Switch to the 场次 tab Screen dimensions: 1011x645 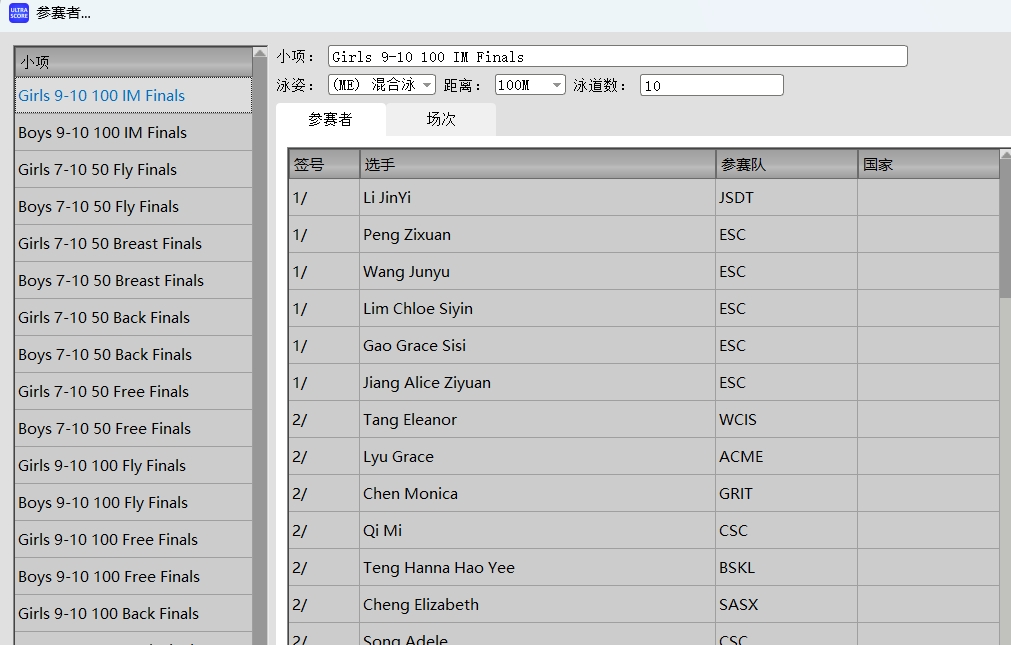(440, 119)
